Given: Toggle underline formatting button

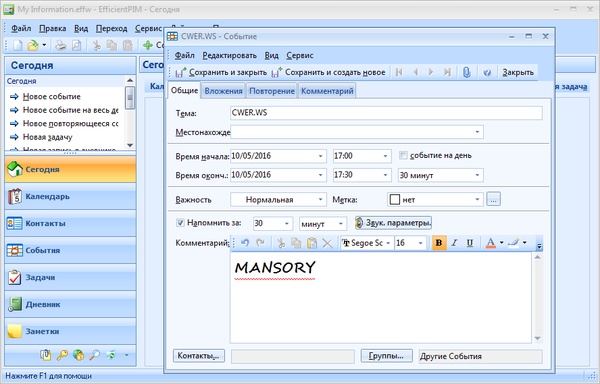Looking at the screenshot, I should [x=470, y=243].
